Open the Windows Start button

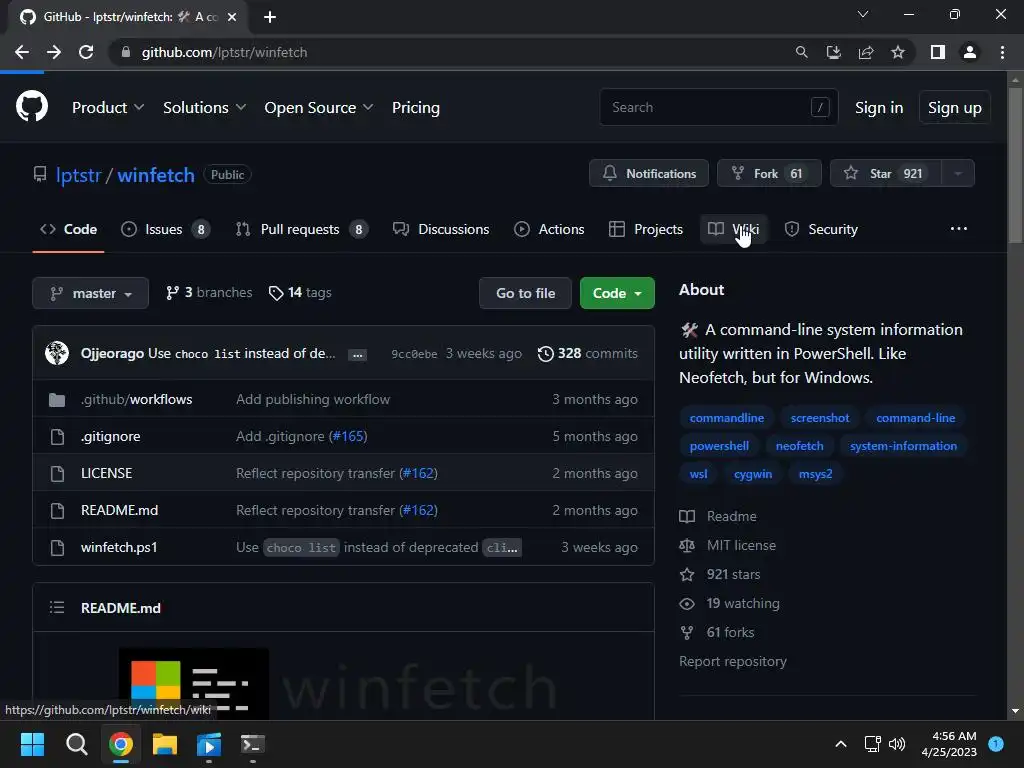[32, 744]
